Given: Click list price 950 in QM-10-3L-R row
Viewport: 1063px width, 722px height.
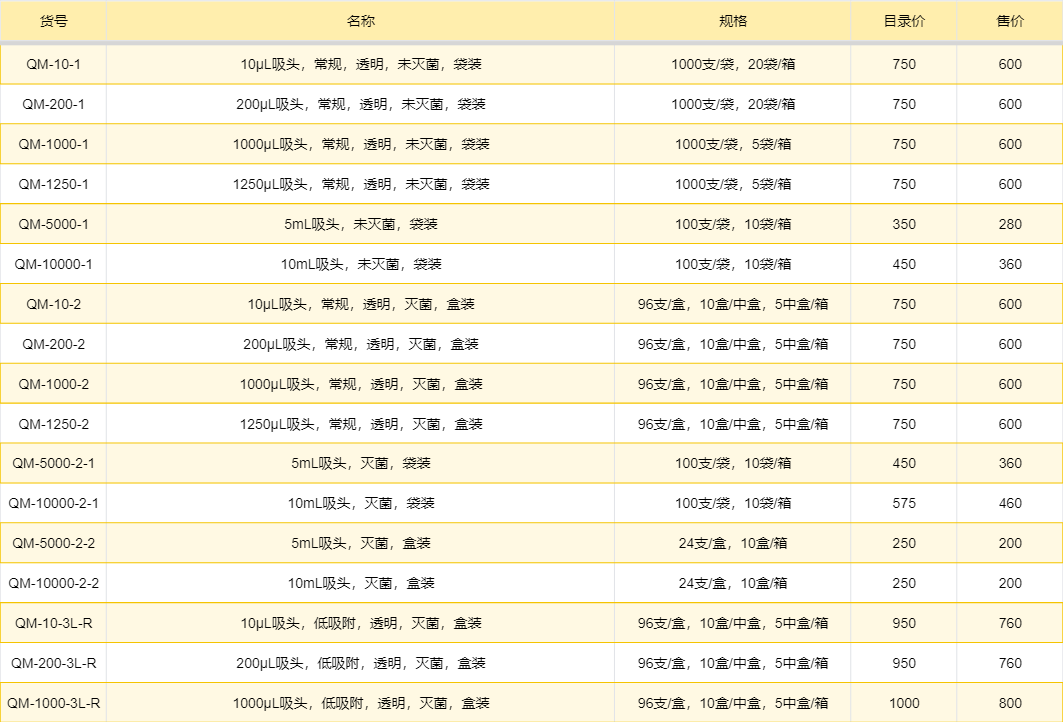Looking at the screenshot, I should tap(904, 624).
